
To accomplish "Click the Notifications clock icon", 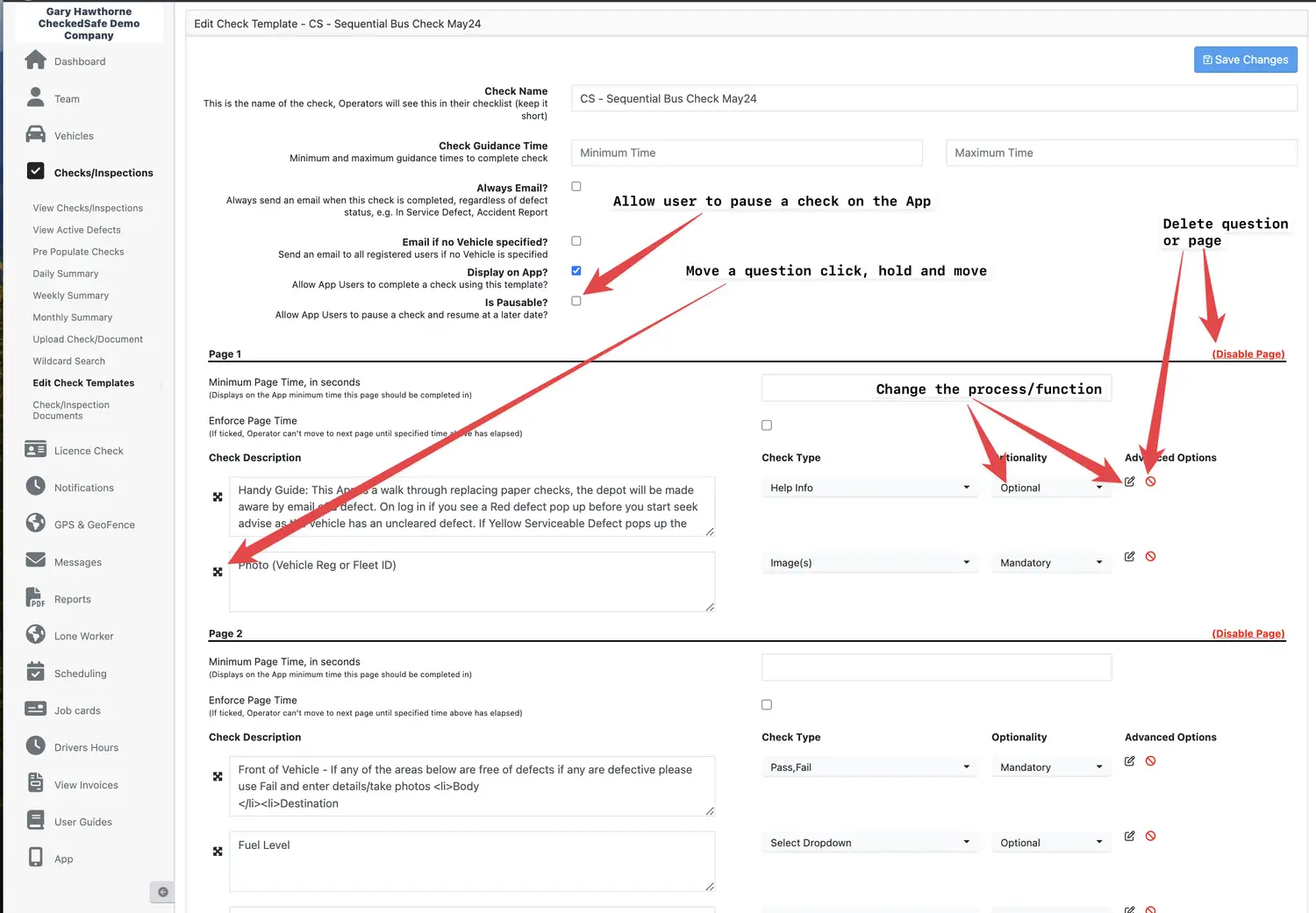I will coord(35,486).
